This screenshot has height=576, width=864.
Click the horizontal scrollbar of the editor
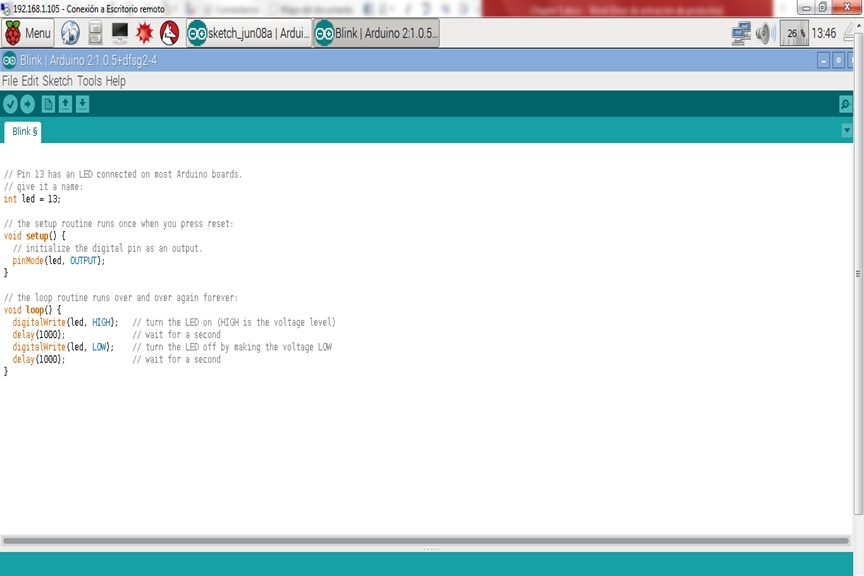click(425, 541)
